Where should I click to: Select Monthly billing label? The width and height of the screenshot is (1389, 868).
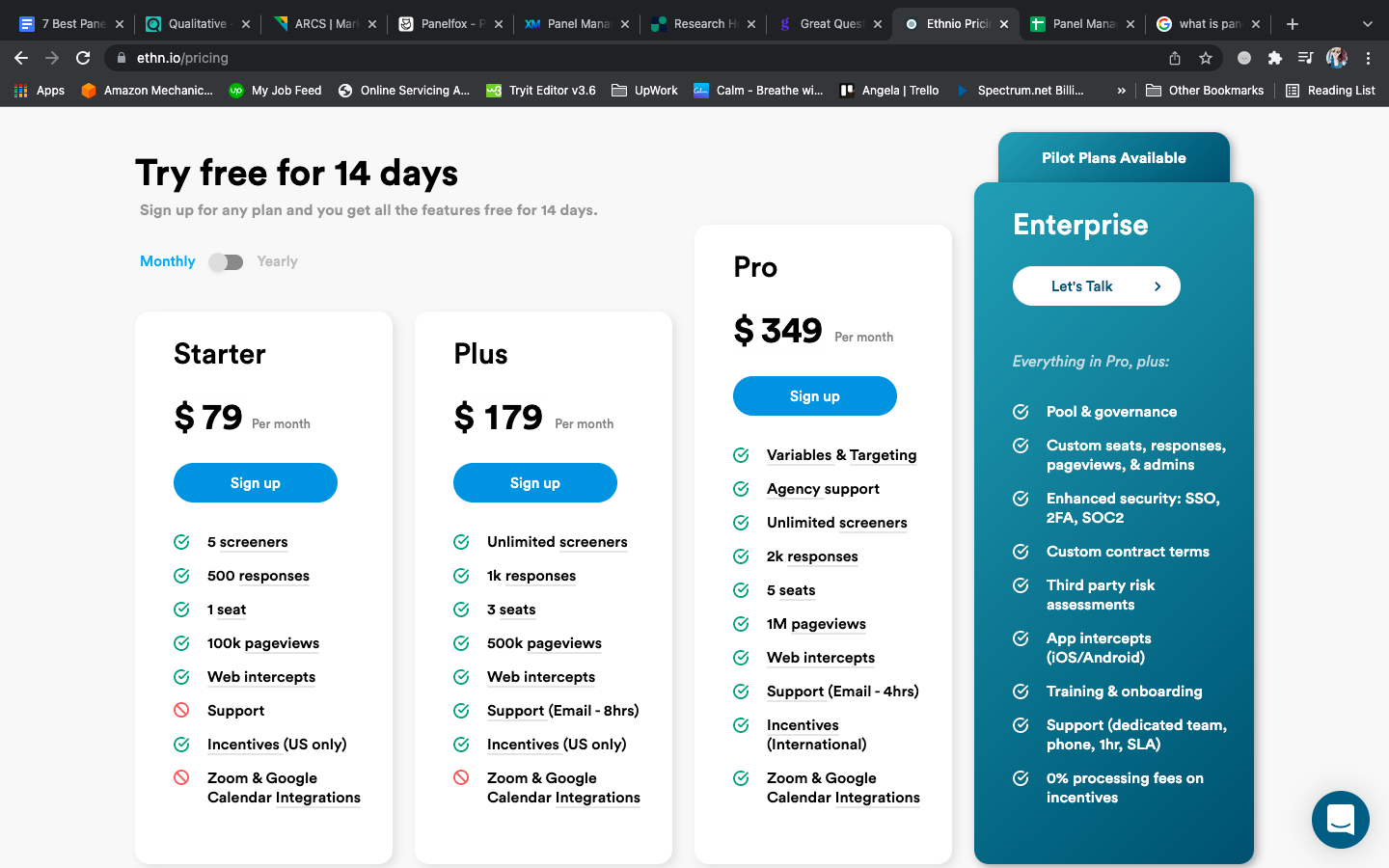[167, 261]
